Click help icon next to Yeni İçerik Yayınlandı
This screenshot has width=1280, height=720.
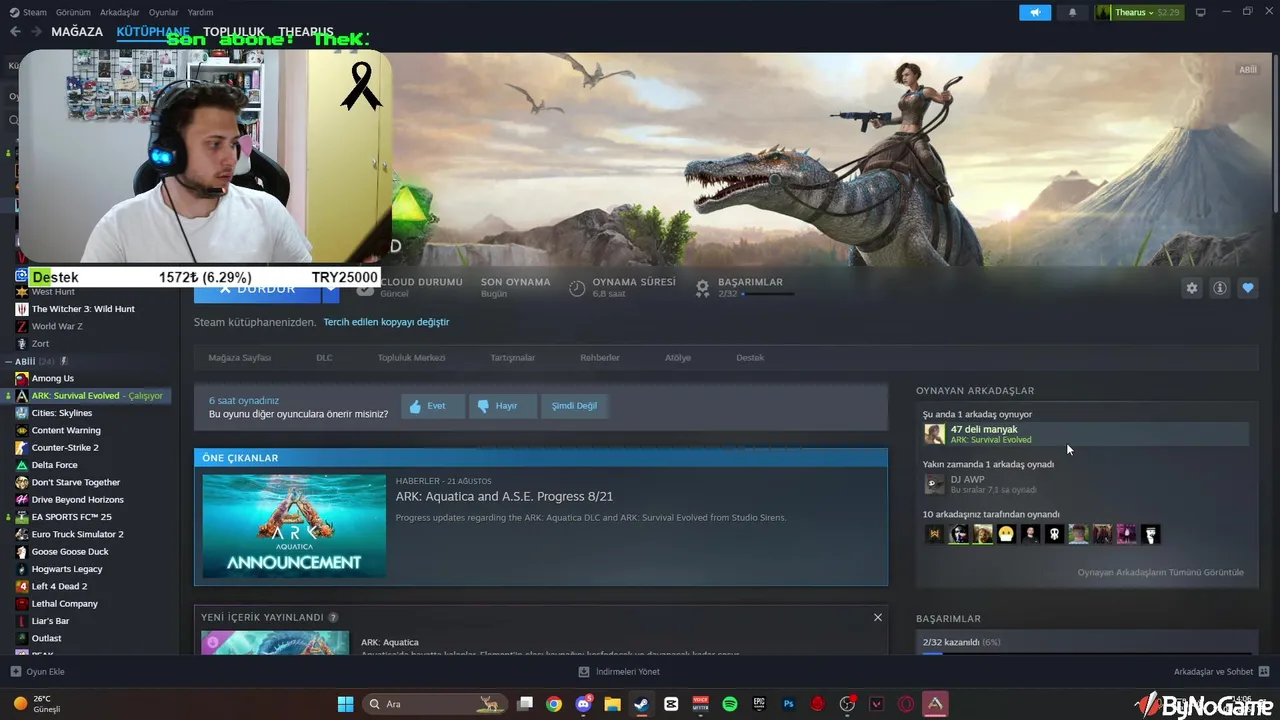coord(333,618)
